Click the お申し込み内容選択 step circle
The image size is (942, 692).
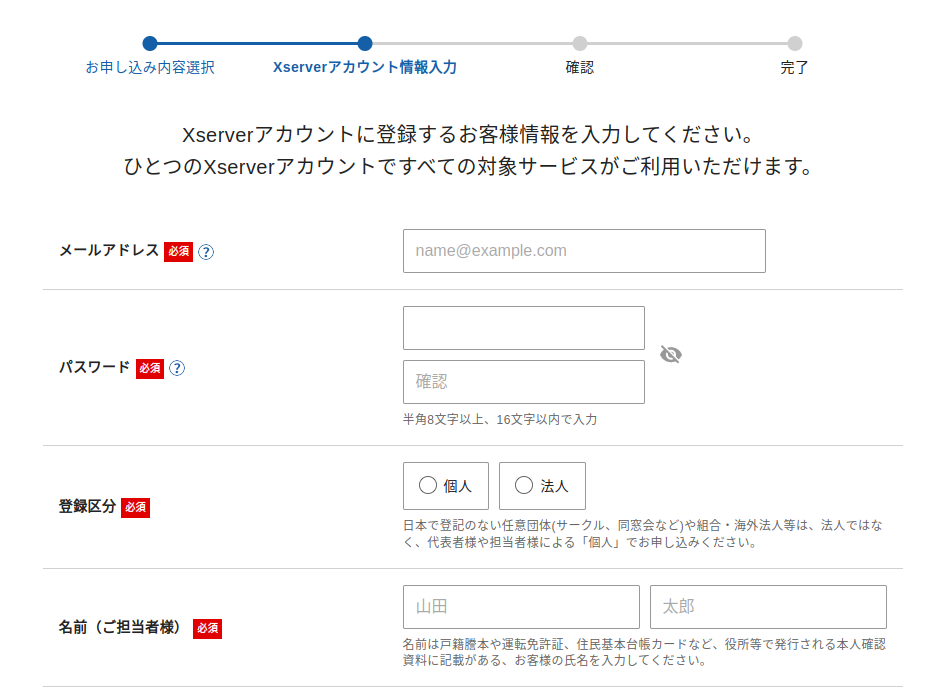point(150,43)
